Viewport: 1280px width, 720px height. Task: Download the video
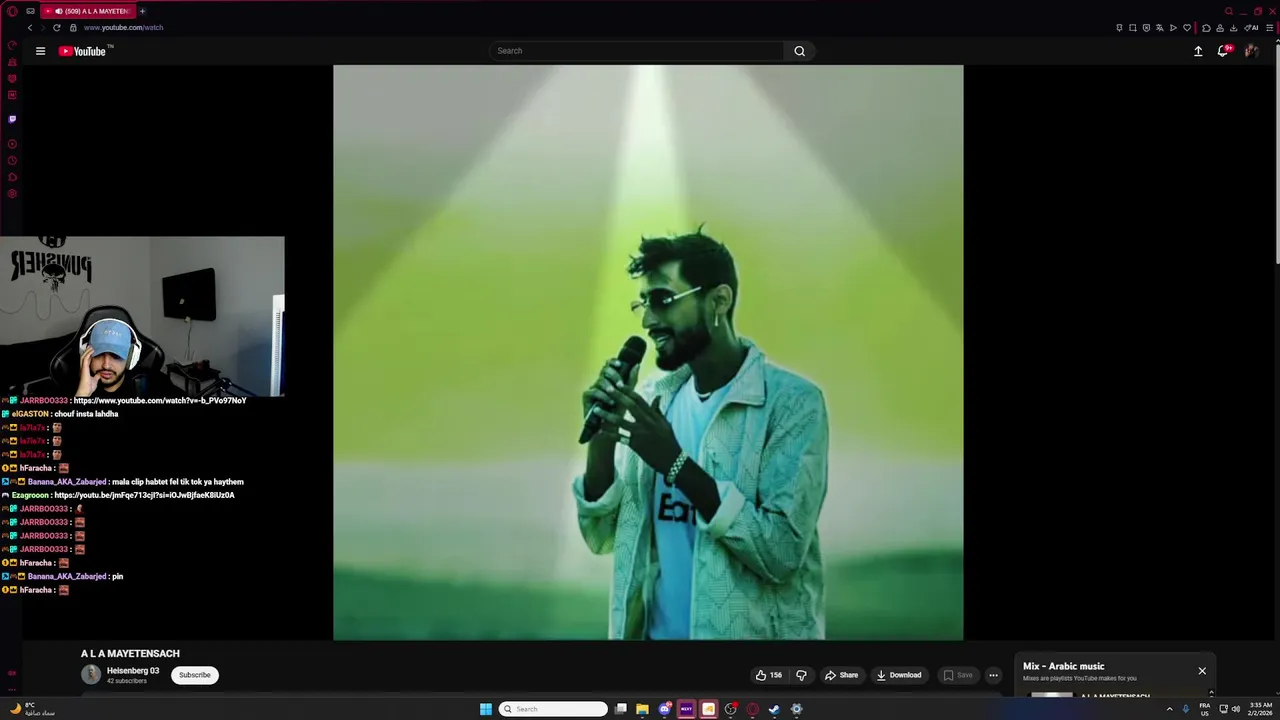899,675
